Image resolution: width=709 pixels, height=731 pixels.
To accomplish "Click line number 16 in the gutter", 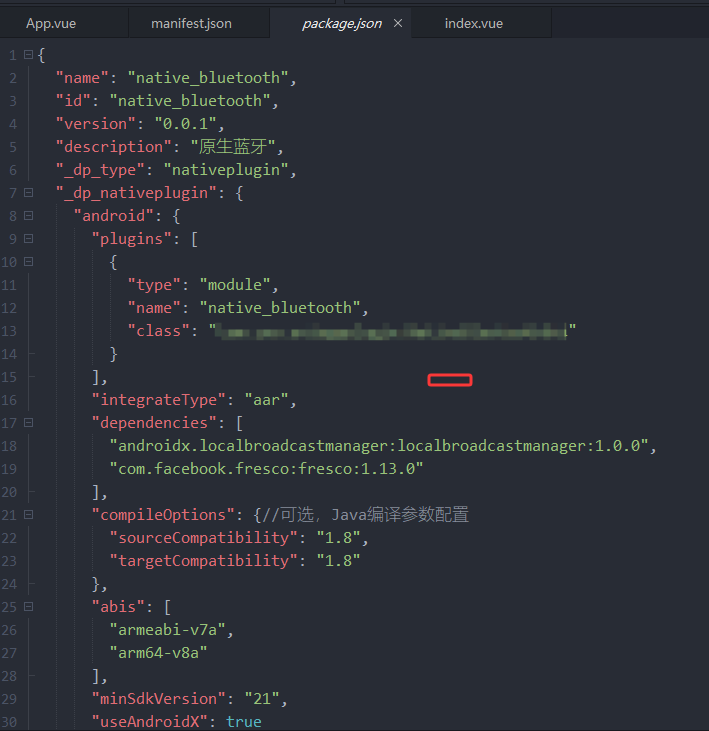I will [x=10, y=400].
